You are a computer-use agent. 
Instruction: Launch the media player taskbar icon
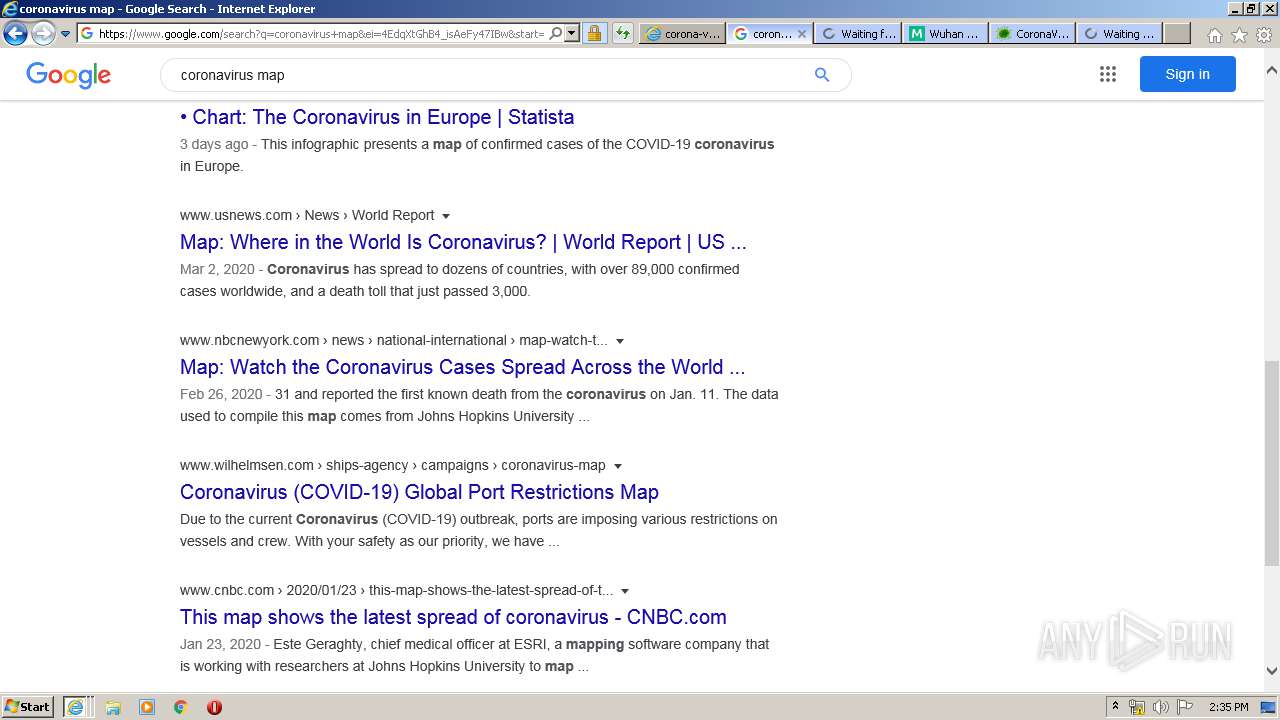[x=147, y=707]
